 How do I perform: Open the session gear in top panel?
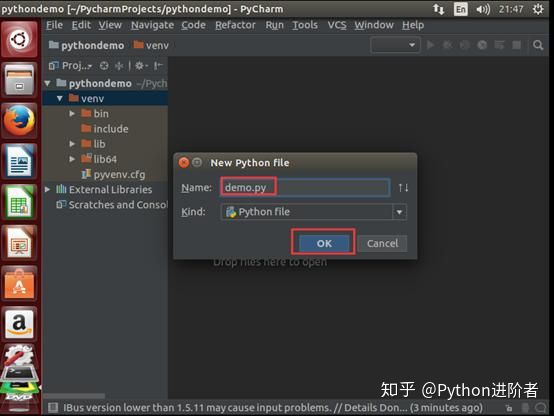[x=538, y=9]
